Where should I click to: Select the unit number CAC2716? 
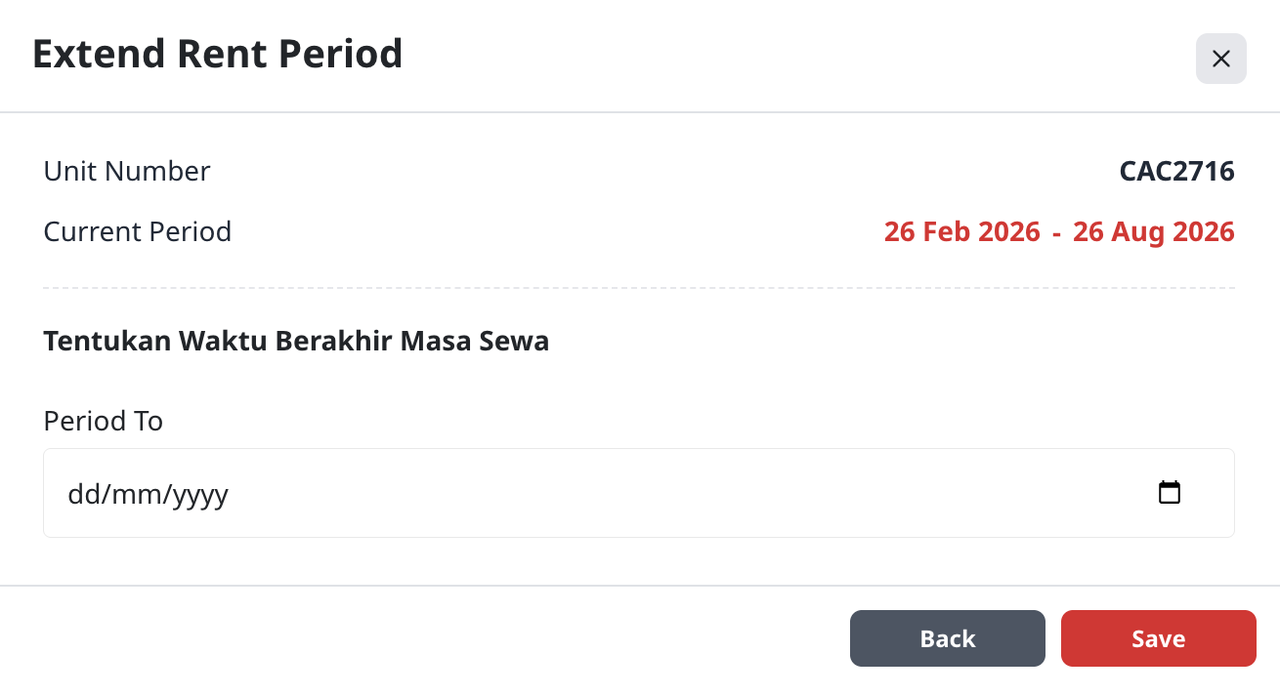1177,171
